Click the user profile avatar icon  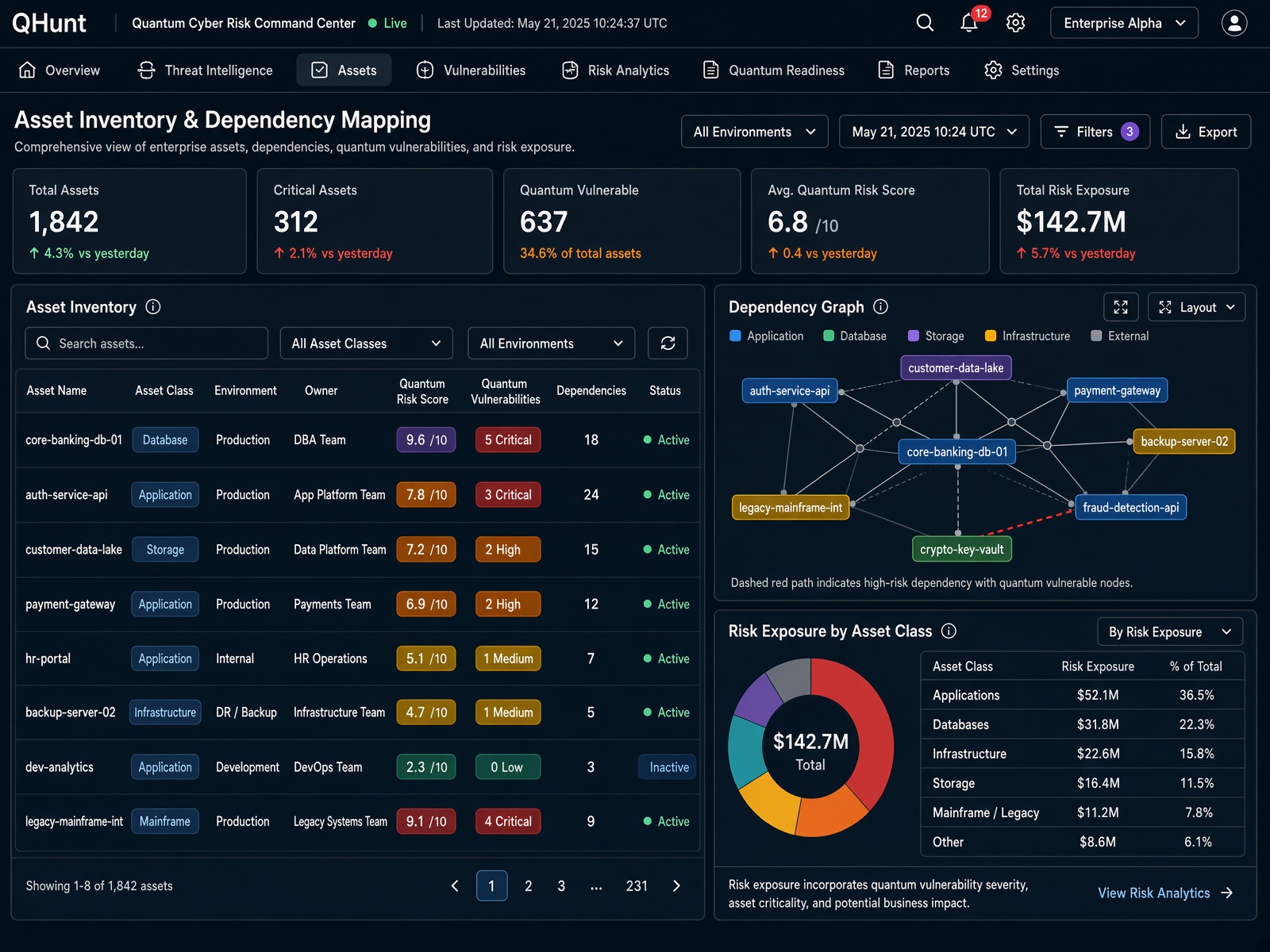(1234, 23)
